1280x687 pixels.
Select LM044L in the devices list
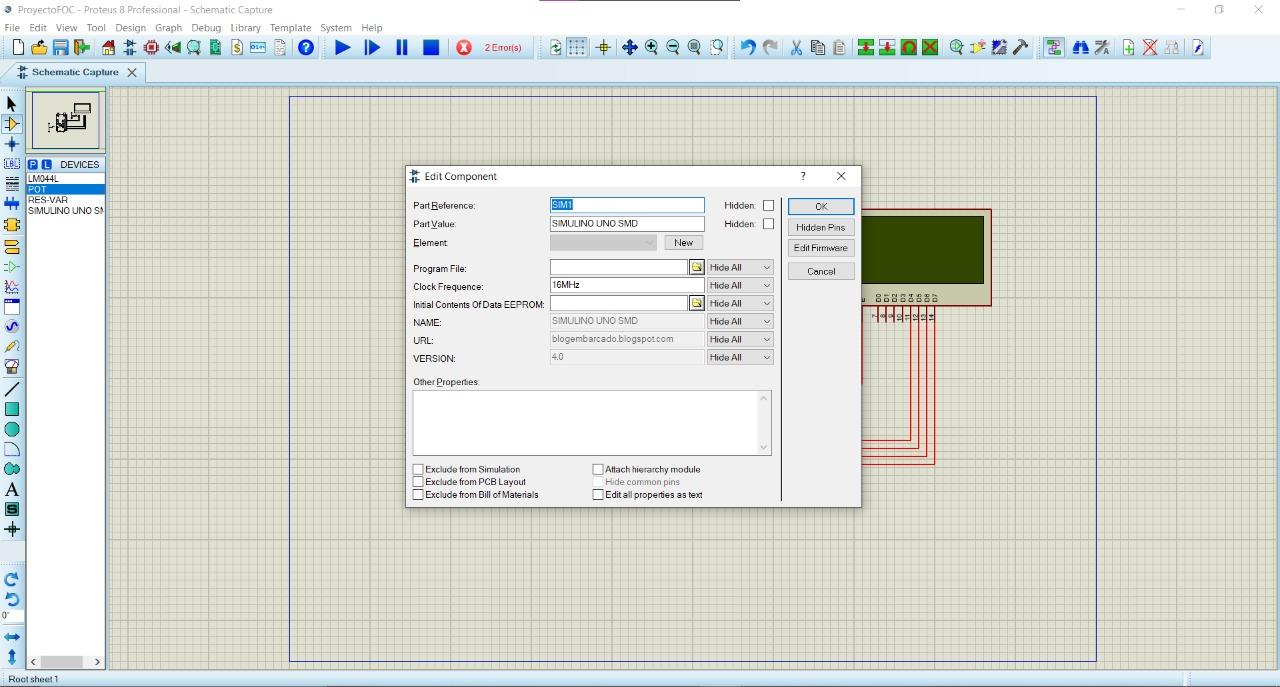[x=66, y=179]
